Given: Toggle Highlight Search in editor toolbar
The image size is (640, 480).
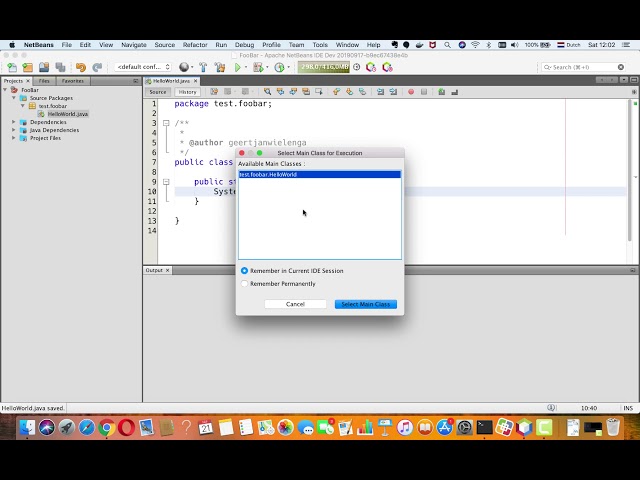Looking at the screenshot, I should (306, 92).
